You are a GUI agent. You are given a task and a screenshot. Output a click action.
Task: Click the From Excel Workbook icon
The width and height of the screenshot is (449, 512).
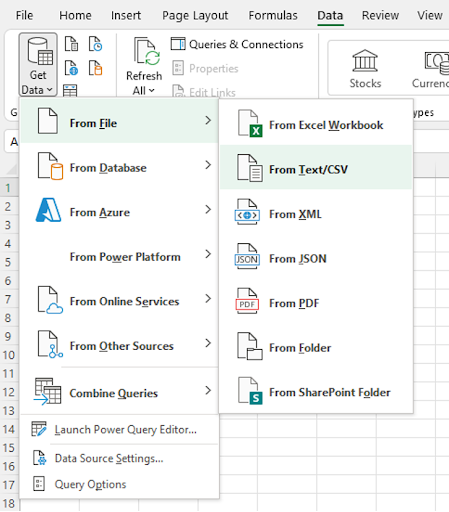(250, 123)
